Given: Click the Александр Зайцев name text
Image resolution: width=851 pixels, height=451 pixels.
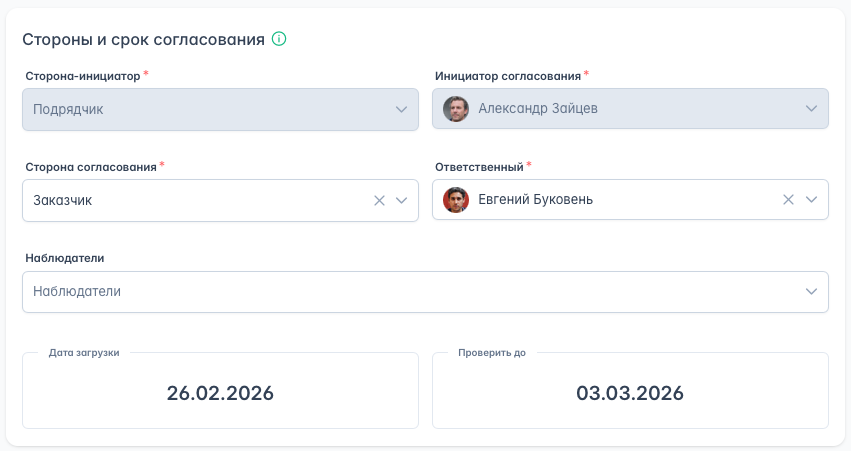Looking at the screenshot, I should pyautogui.click(x=538, y=109).
